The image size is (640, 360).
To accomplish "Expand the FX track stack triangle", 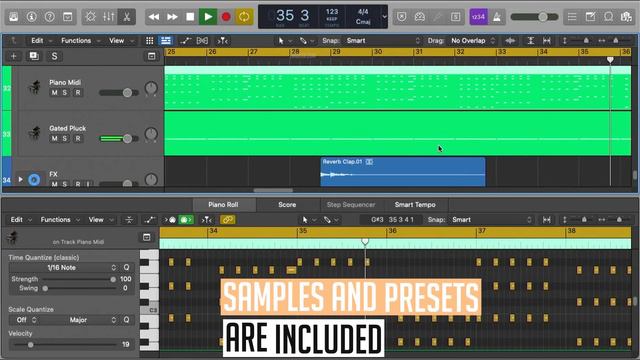I will click(20, 179).
